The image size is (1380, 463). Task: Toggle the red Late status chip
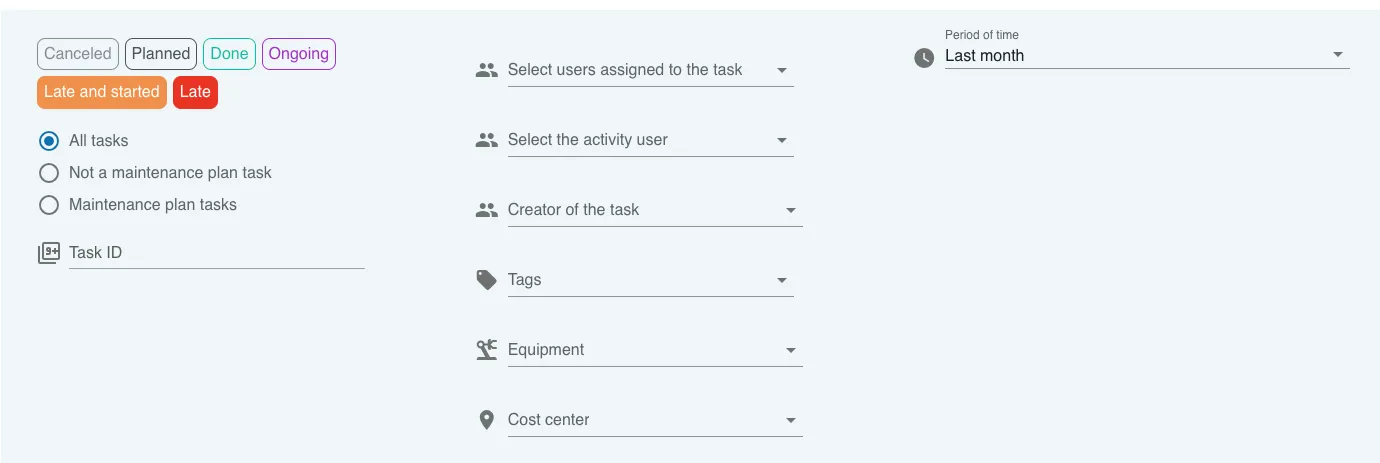(x=195, y=92)
